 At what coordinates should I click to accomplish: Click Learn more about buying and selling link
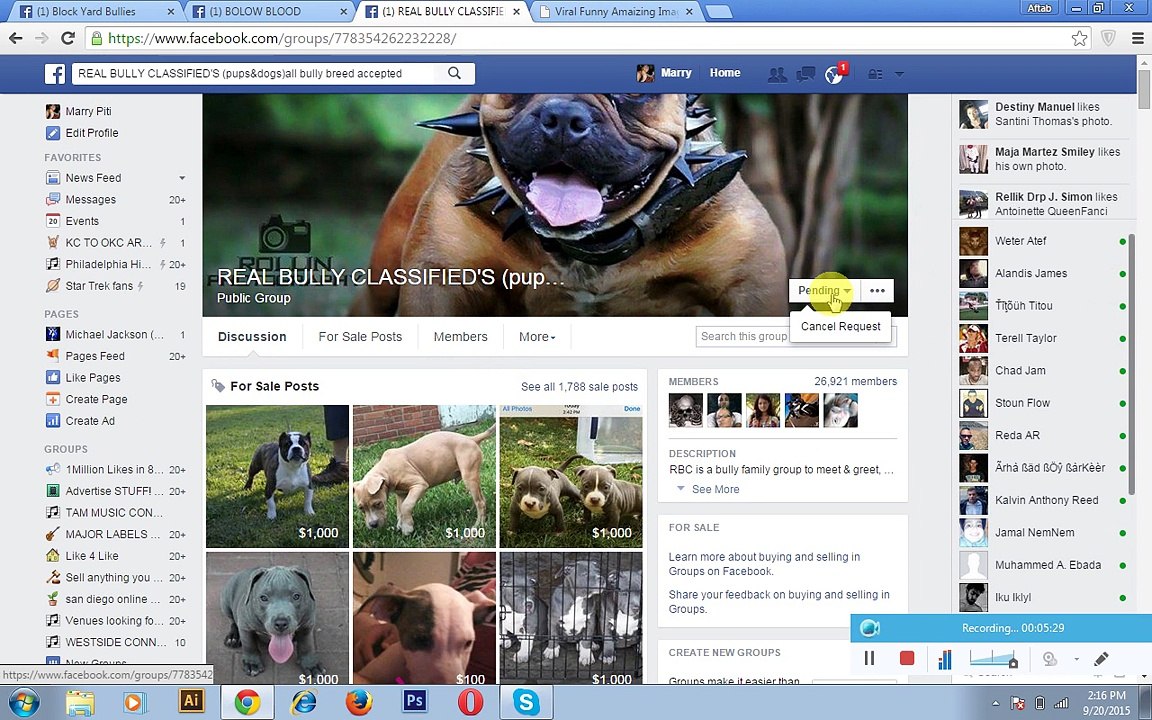(764, 564)
